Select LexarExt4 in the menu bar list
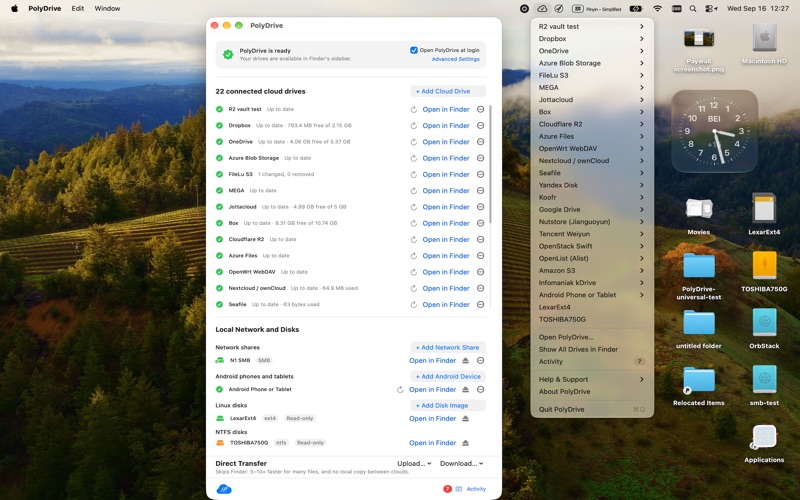The image size is (800, 500). coord(592,307)
